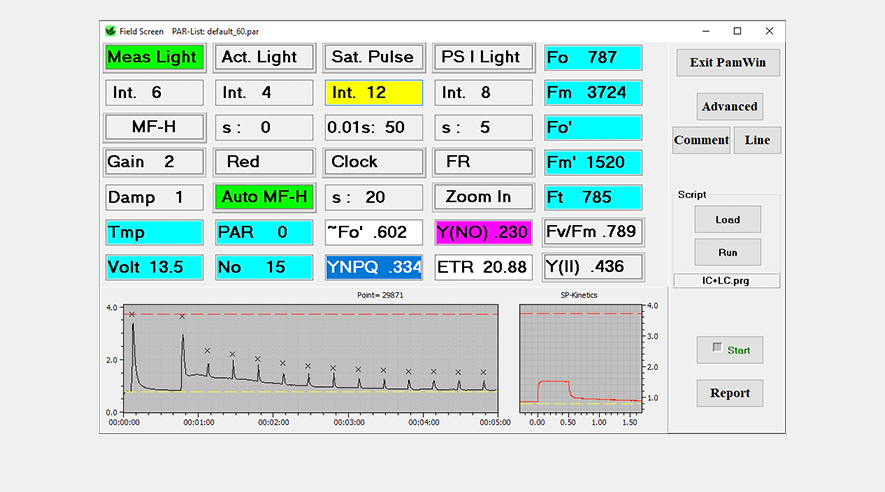Click the Meas Light Int. 6 field
This screenshot has width=885, height=492.
[x=154, y=93]
